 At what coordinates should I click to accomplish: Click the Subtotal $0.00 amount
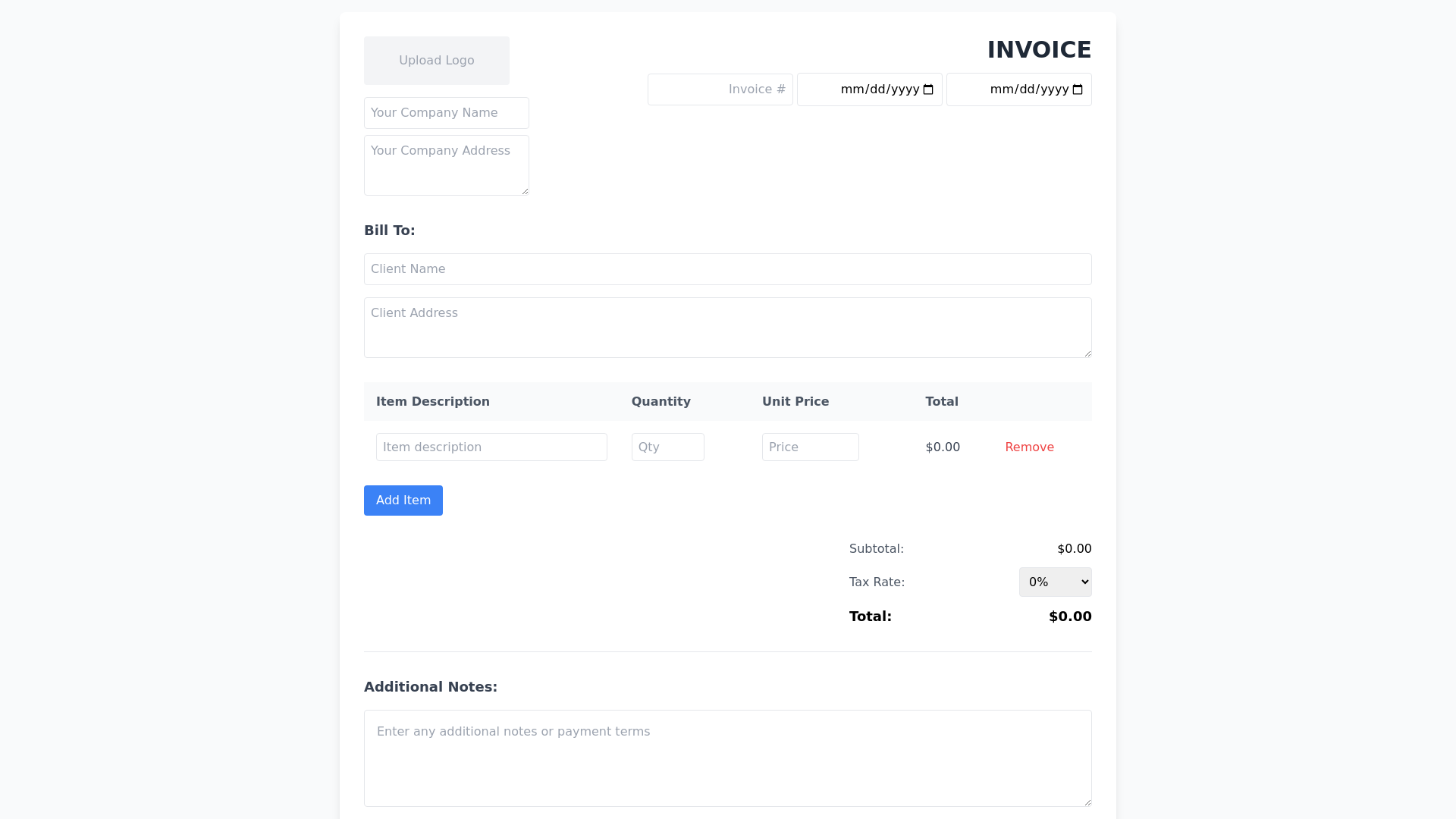pos(1075,549)
